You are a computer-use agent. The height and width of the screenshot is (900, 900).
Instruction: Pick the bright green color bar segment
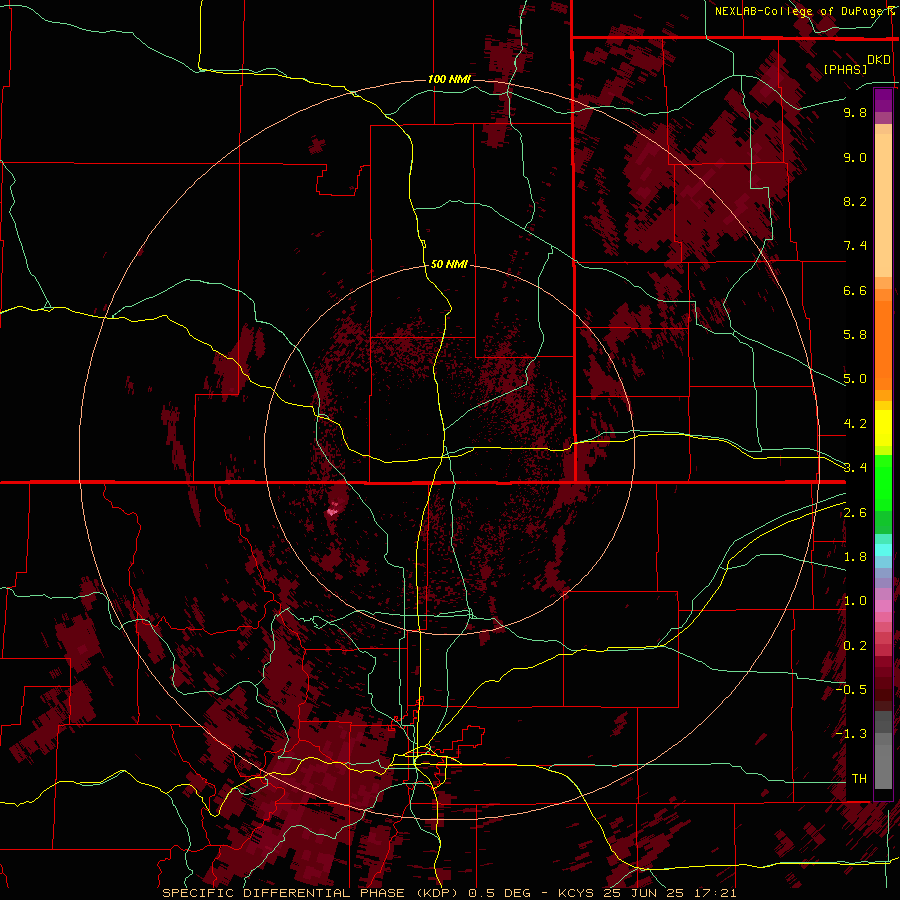point(883,482)
